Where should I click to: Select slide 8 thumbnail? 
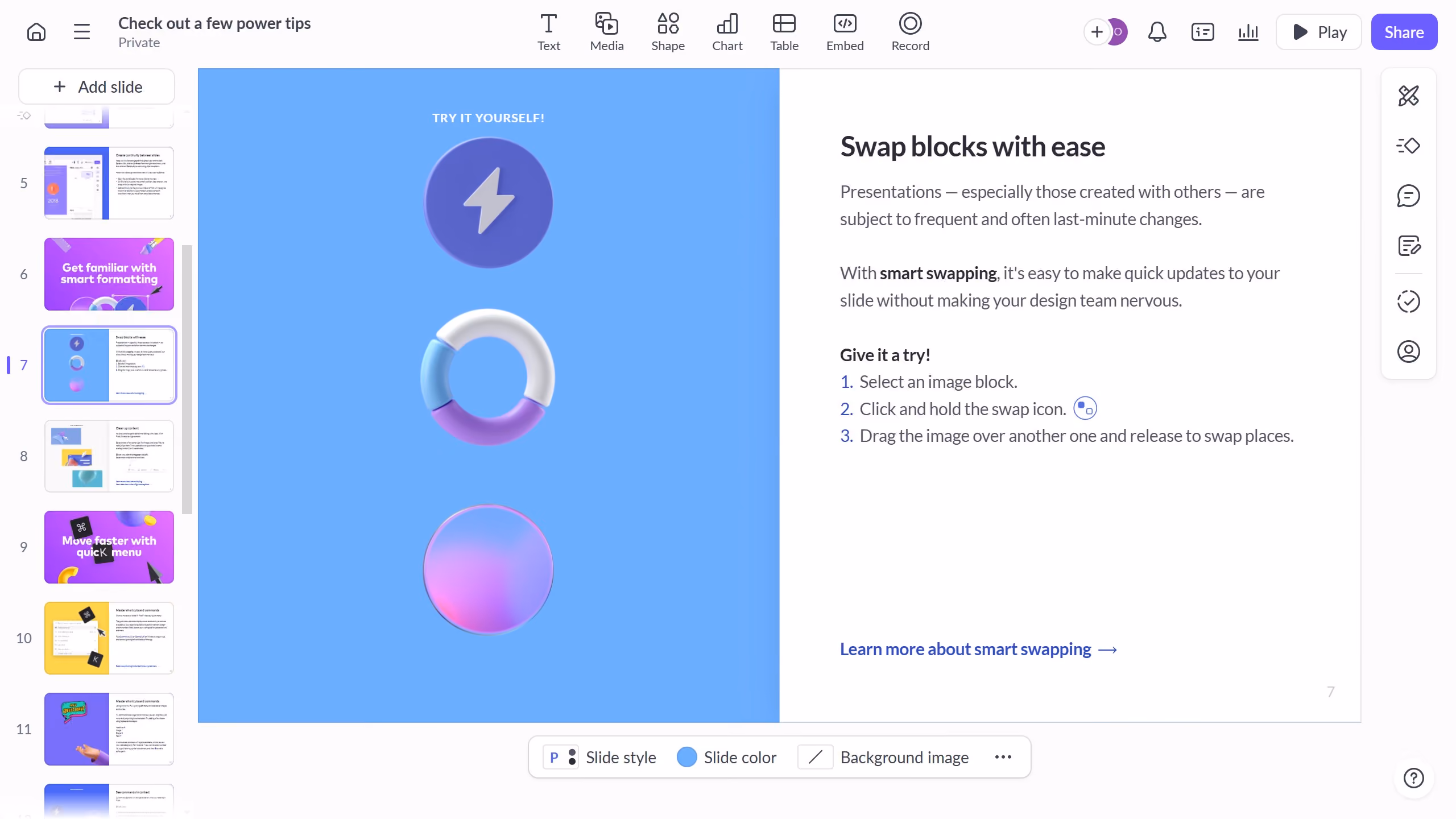pyautogui.click(x=109, y=456)
